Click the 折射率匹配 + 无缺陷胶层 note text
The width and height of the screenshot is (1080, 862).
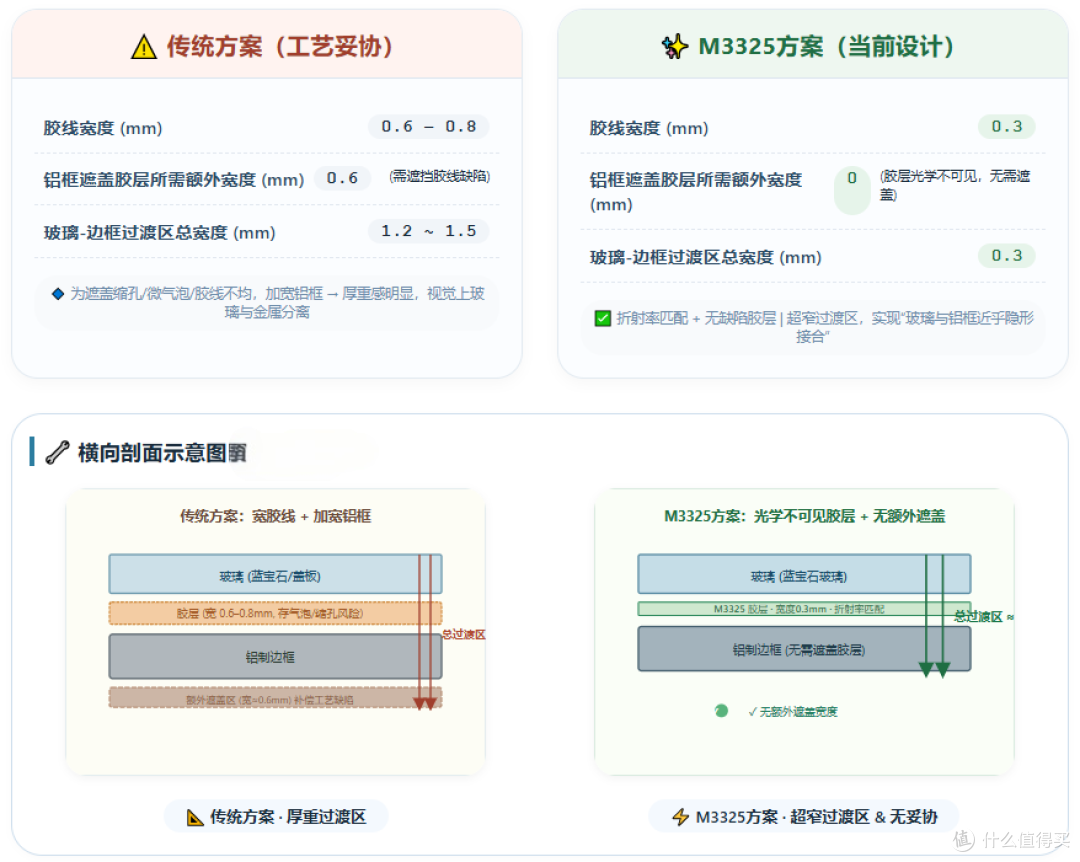[825, 327]
